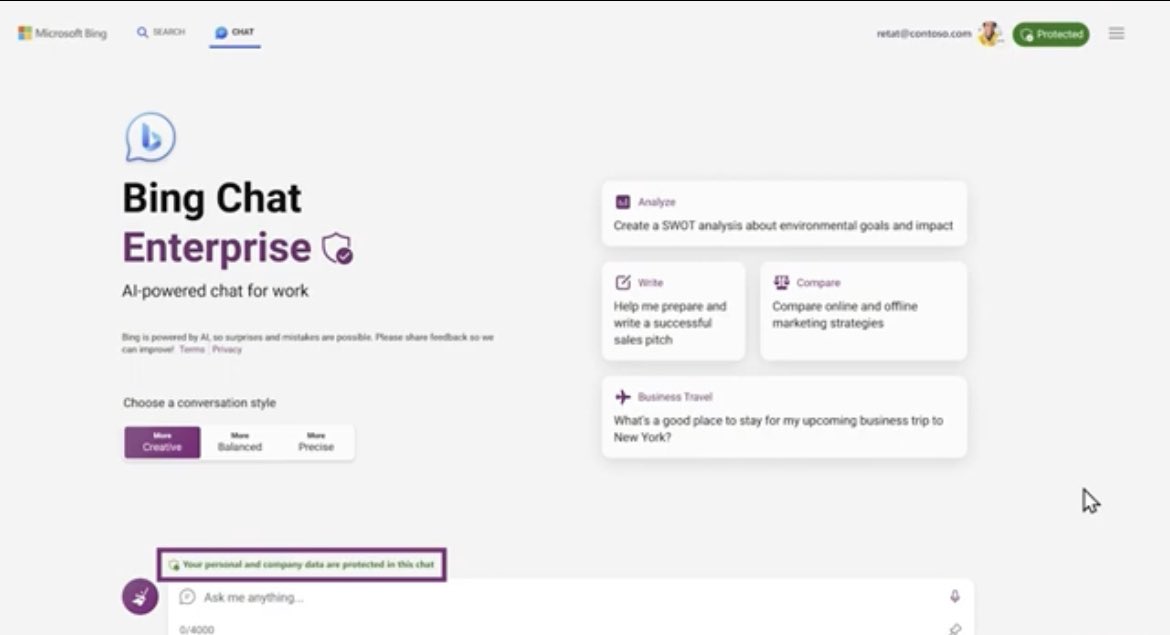Select More Balanced conversation style
The image size is (1170, 635).
240,442
